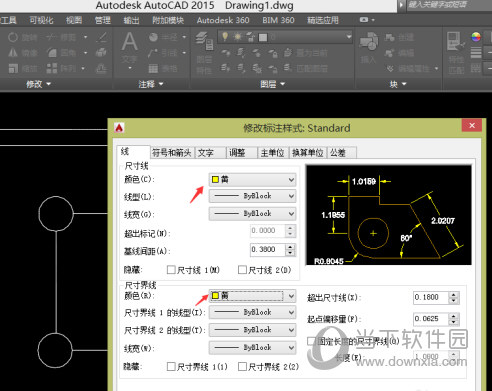This screenshot has width=492, height=391.
Task: Click the block Edit (编辑) icon
Action: point(389,53)
